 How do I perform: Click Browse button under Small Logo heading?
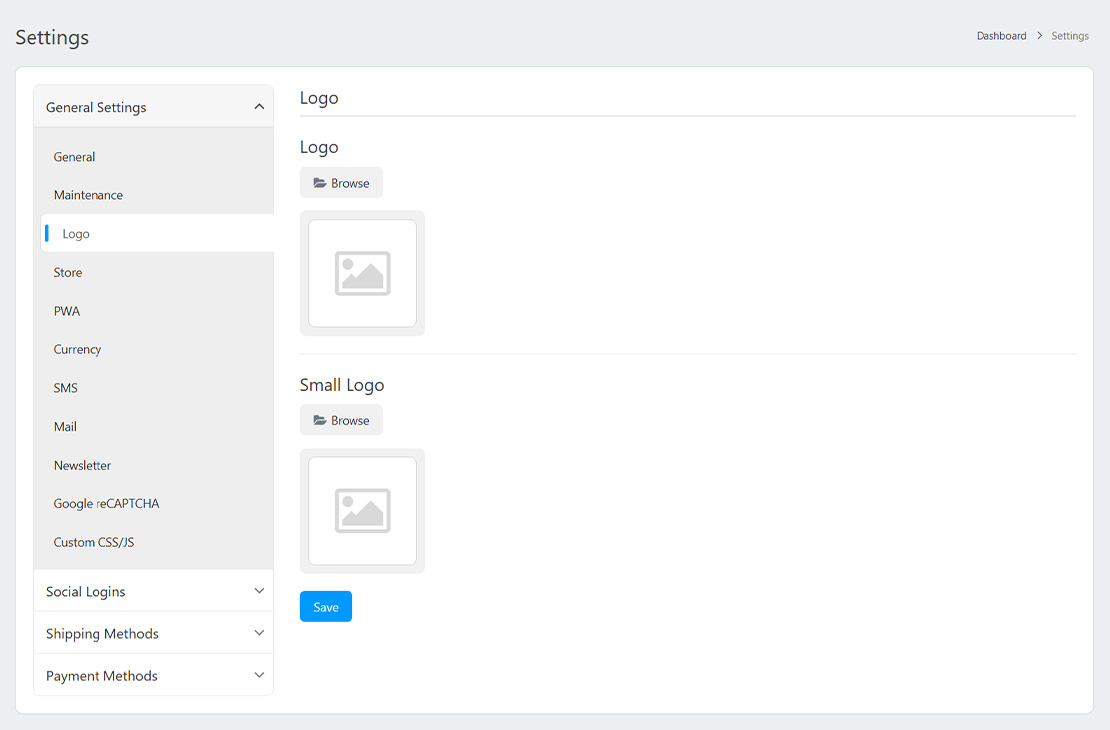(341, 421)
